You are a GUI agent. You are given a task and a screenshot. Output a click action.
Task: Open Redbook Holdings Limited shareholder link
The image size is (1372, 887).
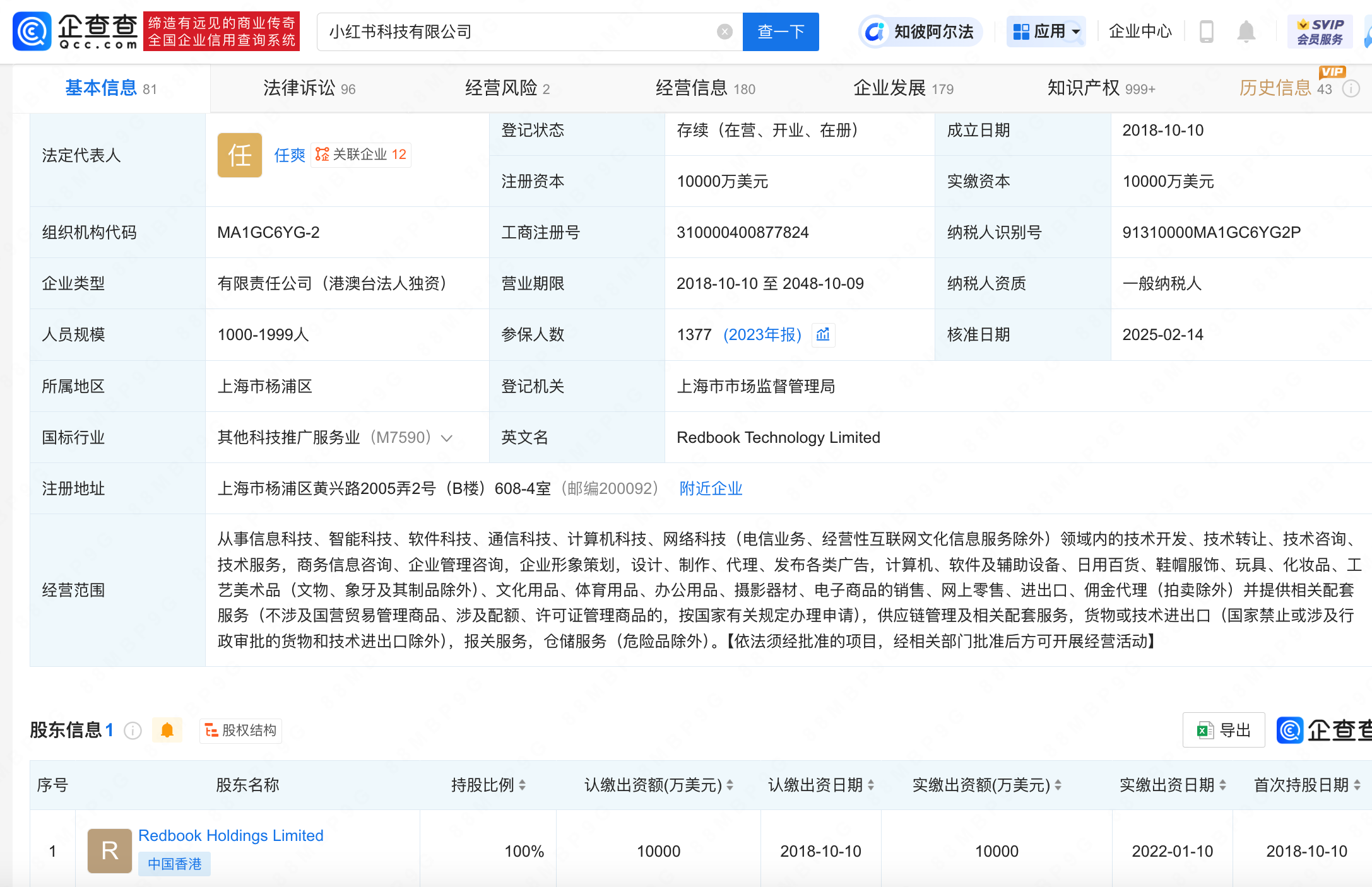click(x=230, y=836)
